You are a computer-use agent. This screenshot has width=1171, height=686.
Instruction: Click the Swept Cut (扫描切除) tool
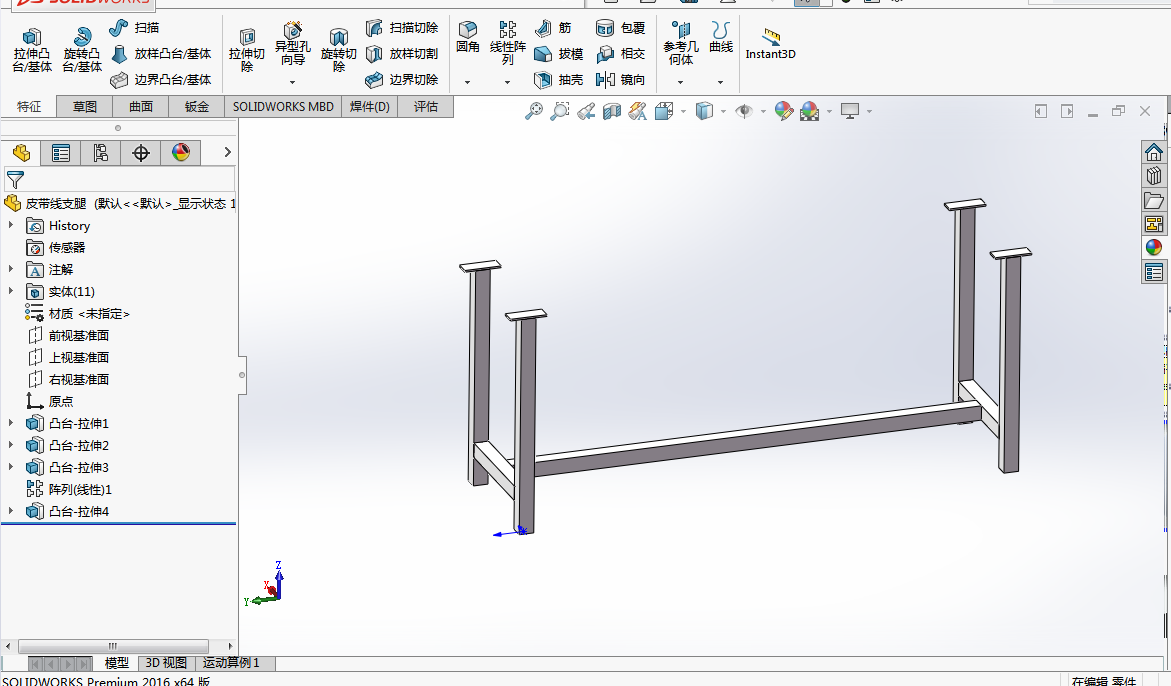tap(402, 28)
